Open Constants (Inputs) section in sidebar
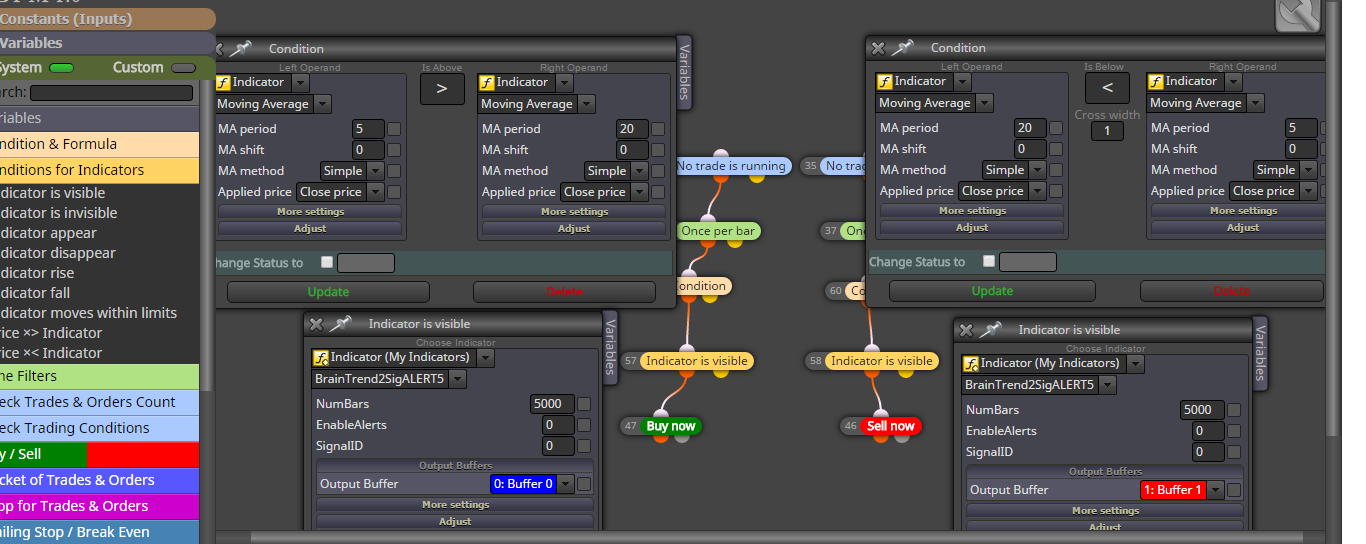This screenshot has width=1366, height=544. click(x=107, y=19)
